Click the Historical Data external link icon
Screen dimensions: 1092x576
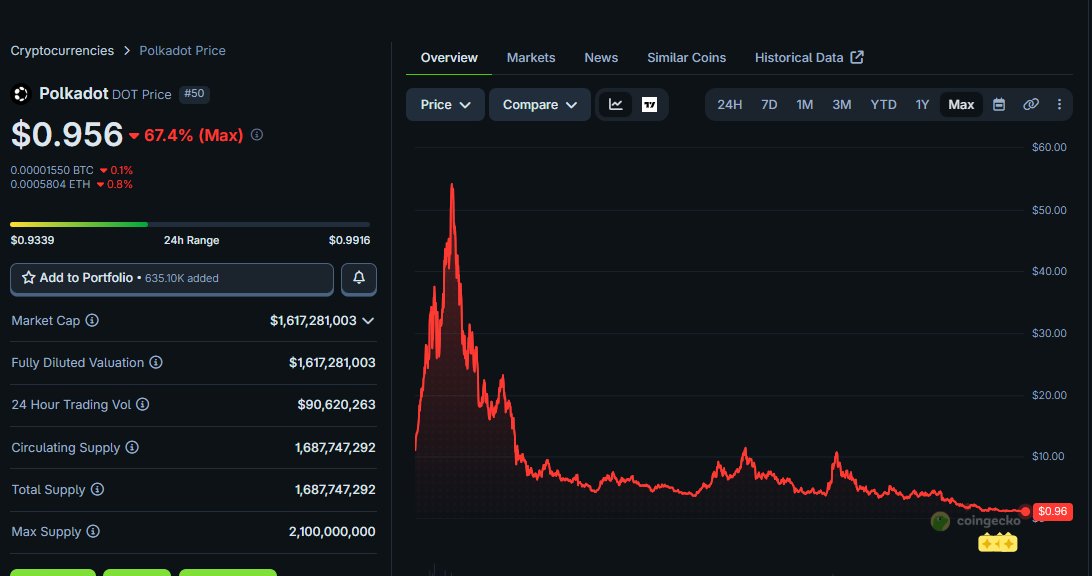857,57
